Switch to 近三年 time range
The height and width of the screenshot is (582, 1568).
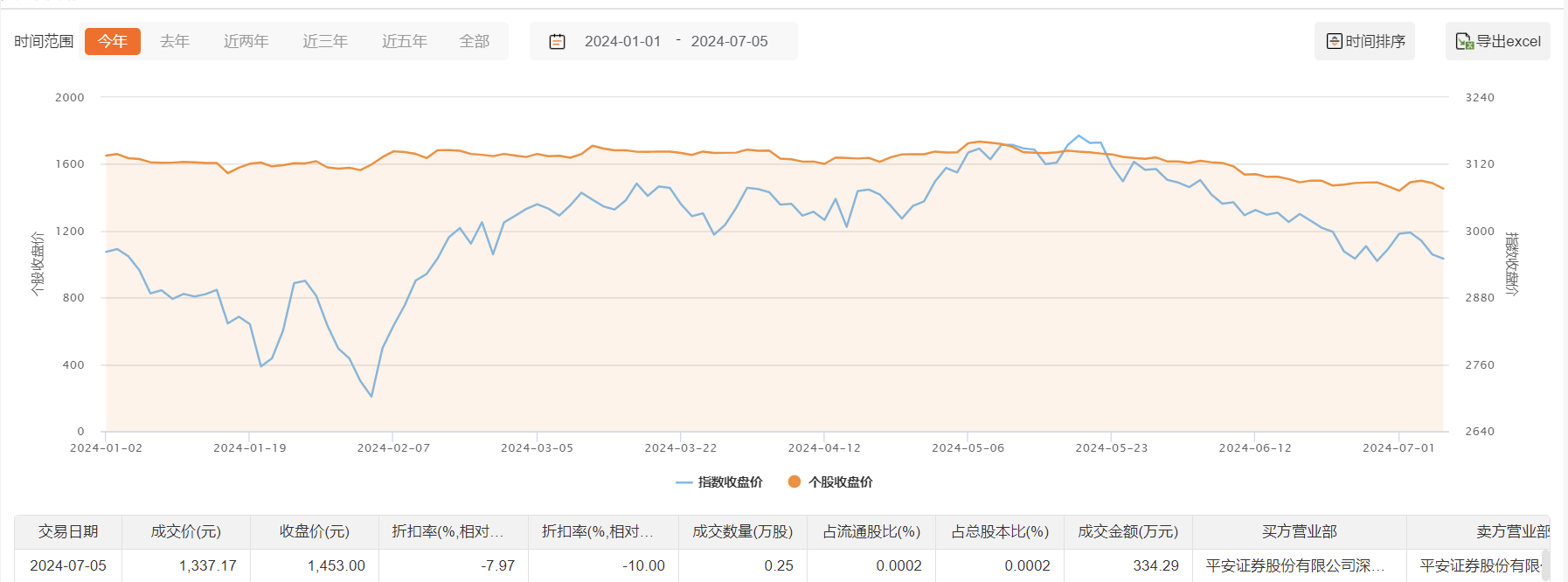pyautogui.click(x=325, y=41)
